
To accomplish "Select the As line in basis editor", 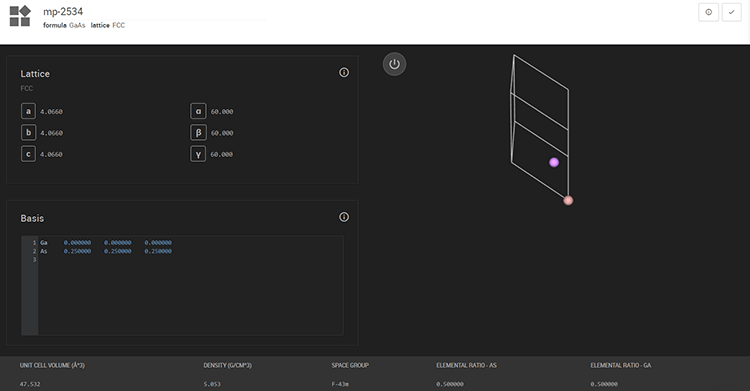I will coord(190,251).
